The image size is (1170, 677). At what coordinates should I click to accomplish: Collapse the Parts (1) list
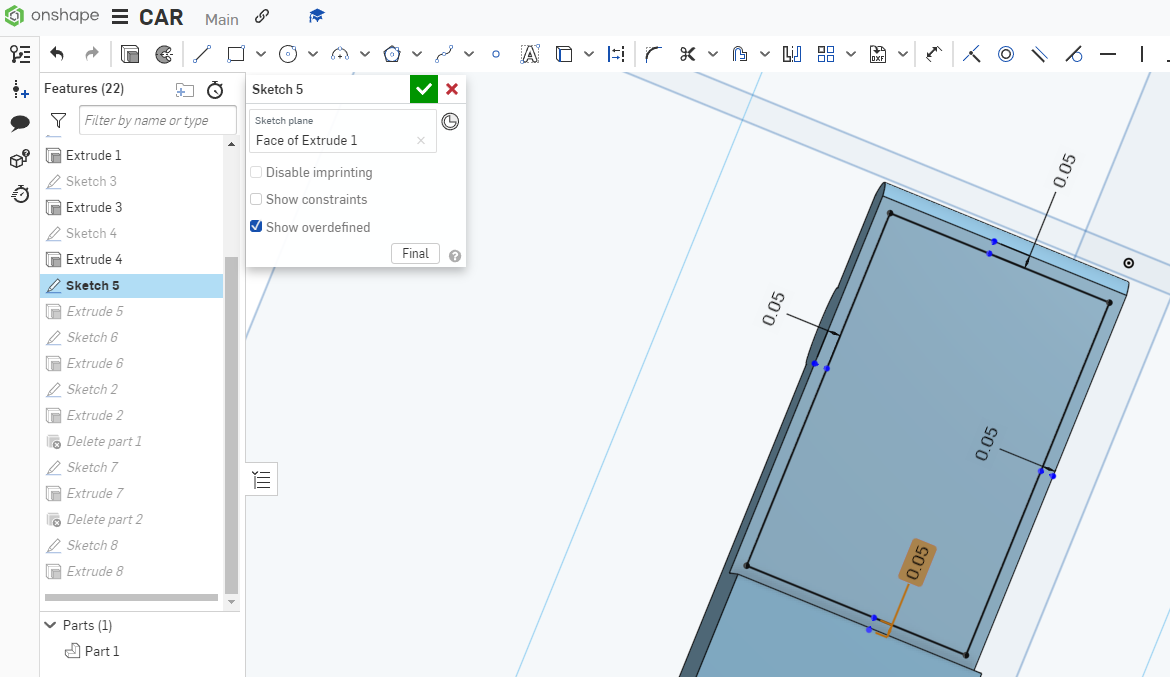(50, 625)
